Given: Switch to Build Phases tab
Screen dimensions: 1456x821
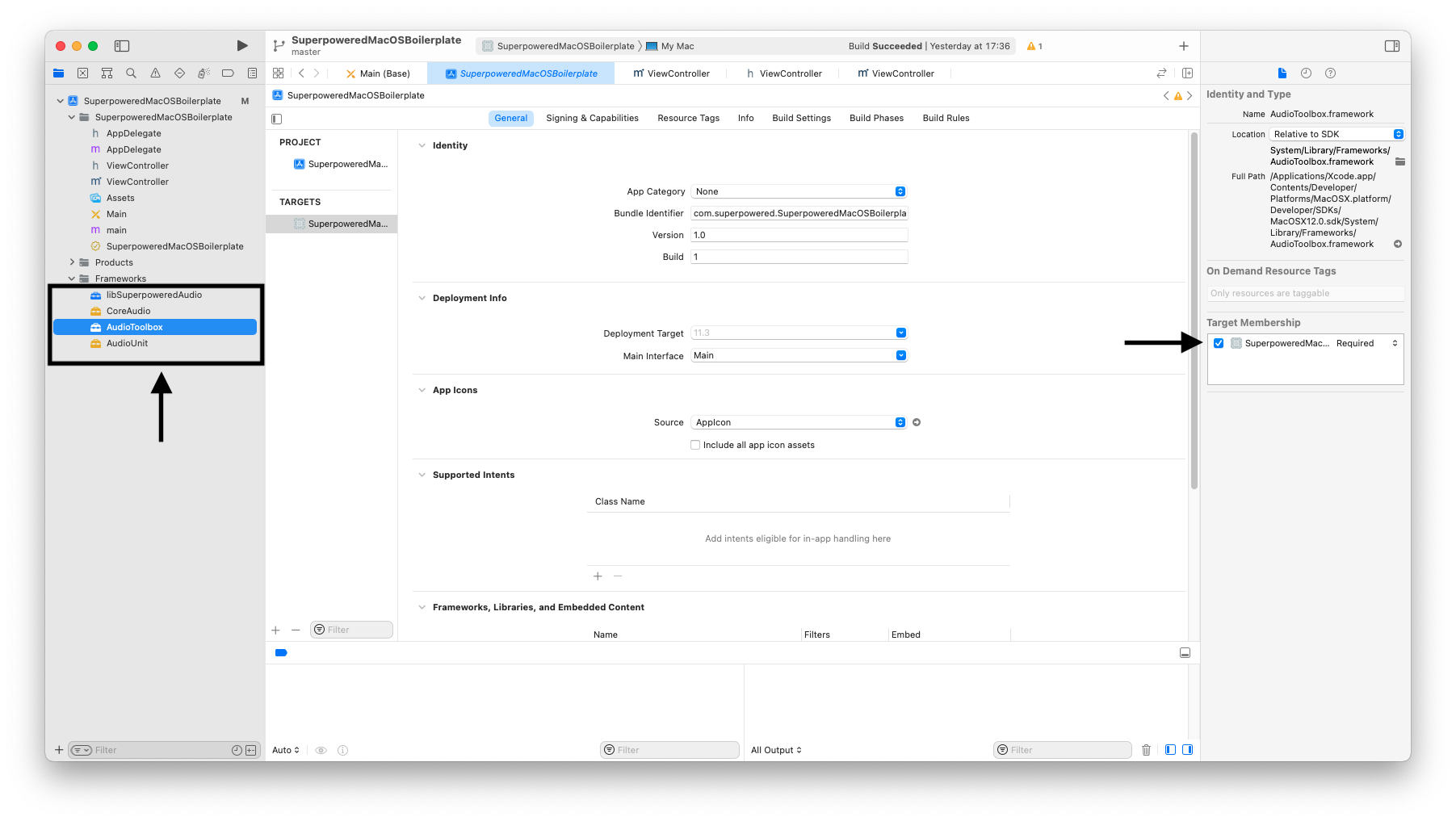Looking at the screenshot, I should tap(876, 118).
